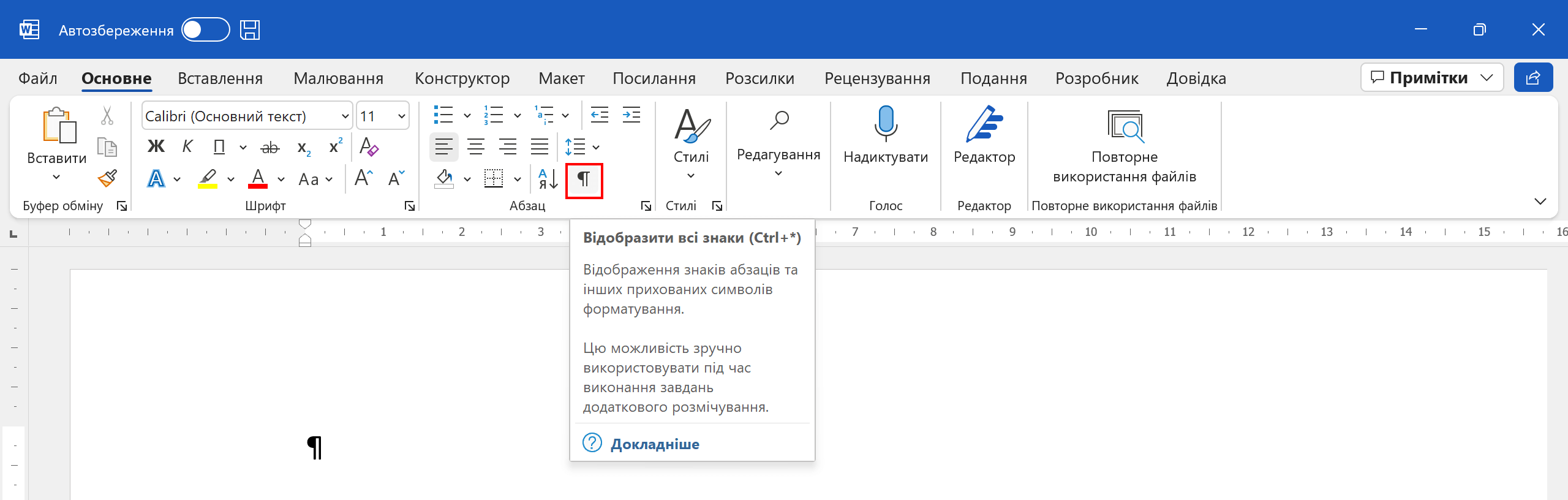Open the Довідка tab
This screenshot has width=1568, height=500.
(1196, 78)
